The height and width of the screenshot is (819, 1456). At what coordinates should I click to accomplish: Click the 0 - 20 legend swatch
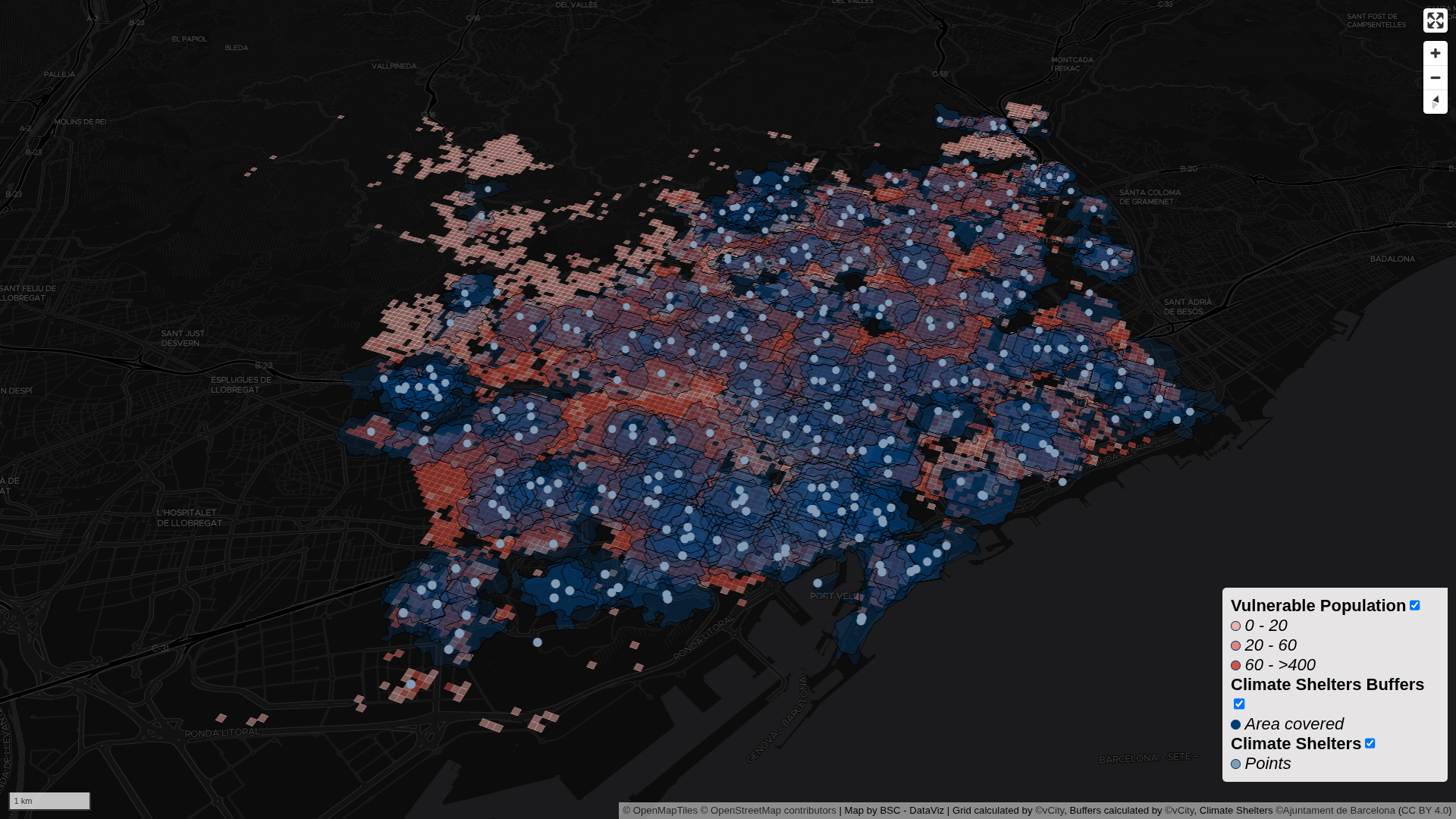pyautogui.click(x=1235, y=626)
